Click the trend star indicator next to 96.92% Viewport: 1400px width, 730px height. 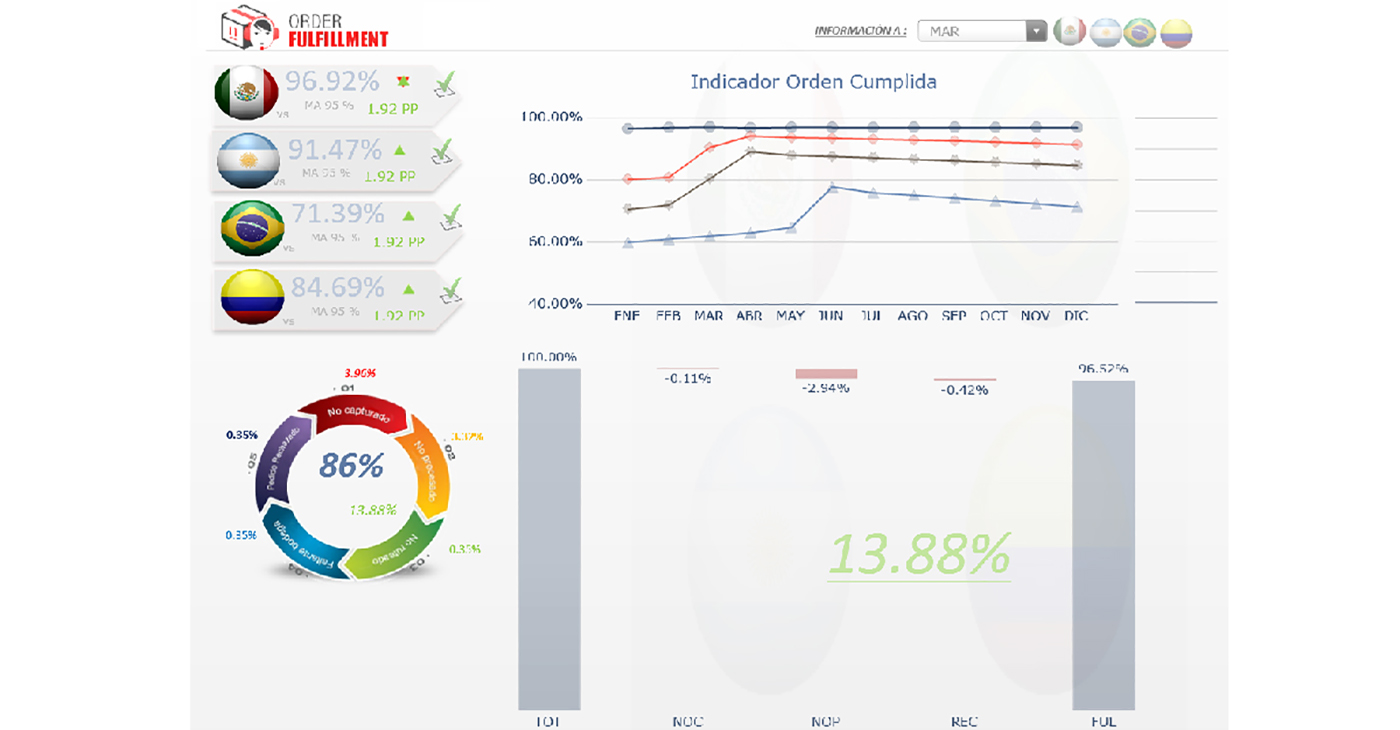404,80
